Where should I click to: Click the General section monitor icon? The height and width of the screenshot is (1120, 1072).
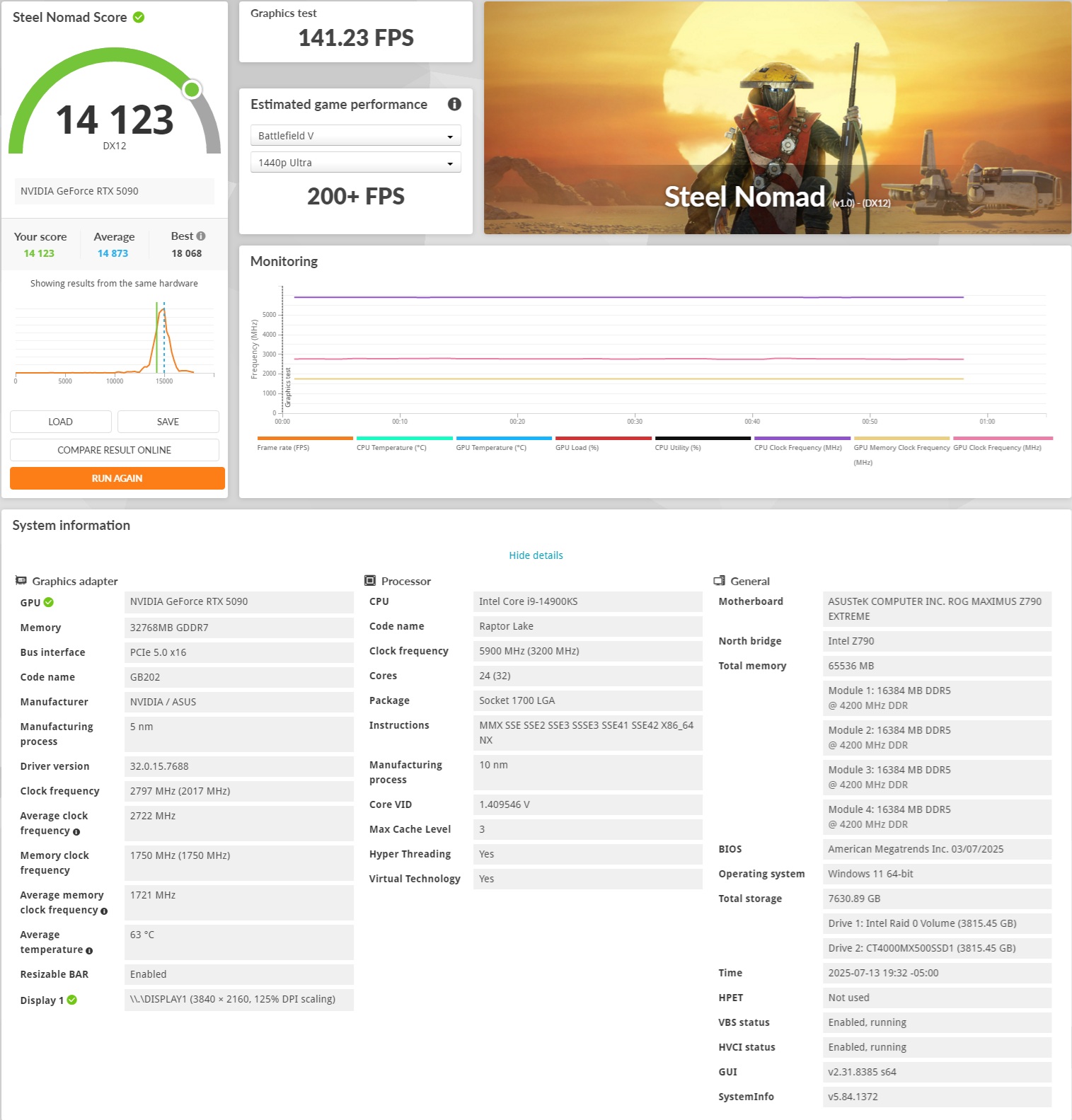coord(719,581)
